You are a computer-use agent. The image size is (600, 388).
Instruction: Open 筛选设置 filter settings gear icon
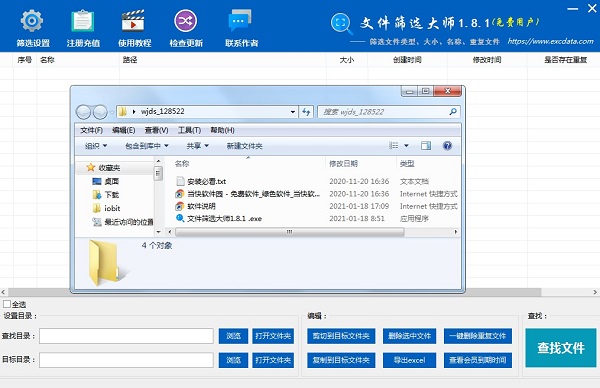click(x=32, y=21)
